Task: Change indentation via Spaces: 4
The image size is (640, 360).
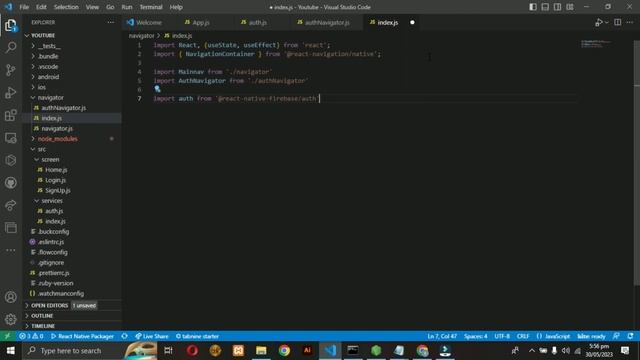Action: click(476, 336)
